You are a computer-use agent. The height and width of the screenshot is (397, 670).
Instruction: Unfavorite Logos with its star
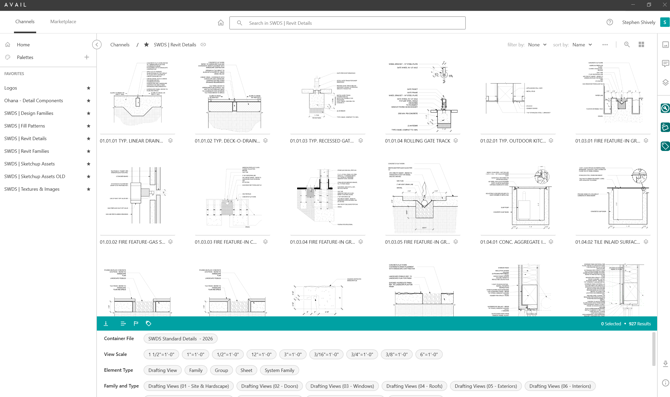click(88, 88)
